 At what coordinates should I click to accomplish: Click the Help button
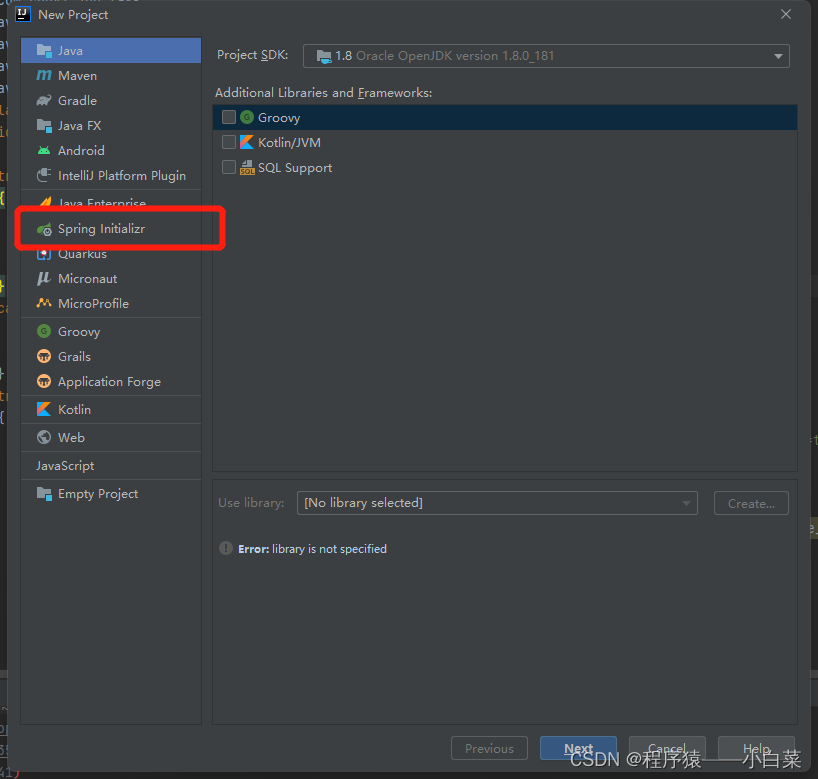click(x=756, y=748)
